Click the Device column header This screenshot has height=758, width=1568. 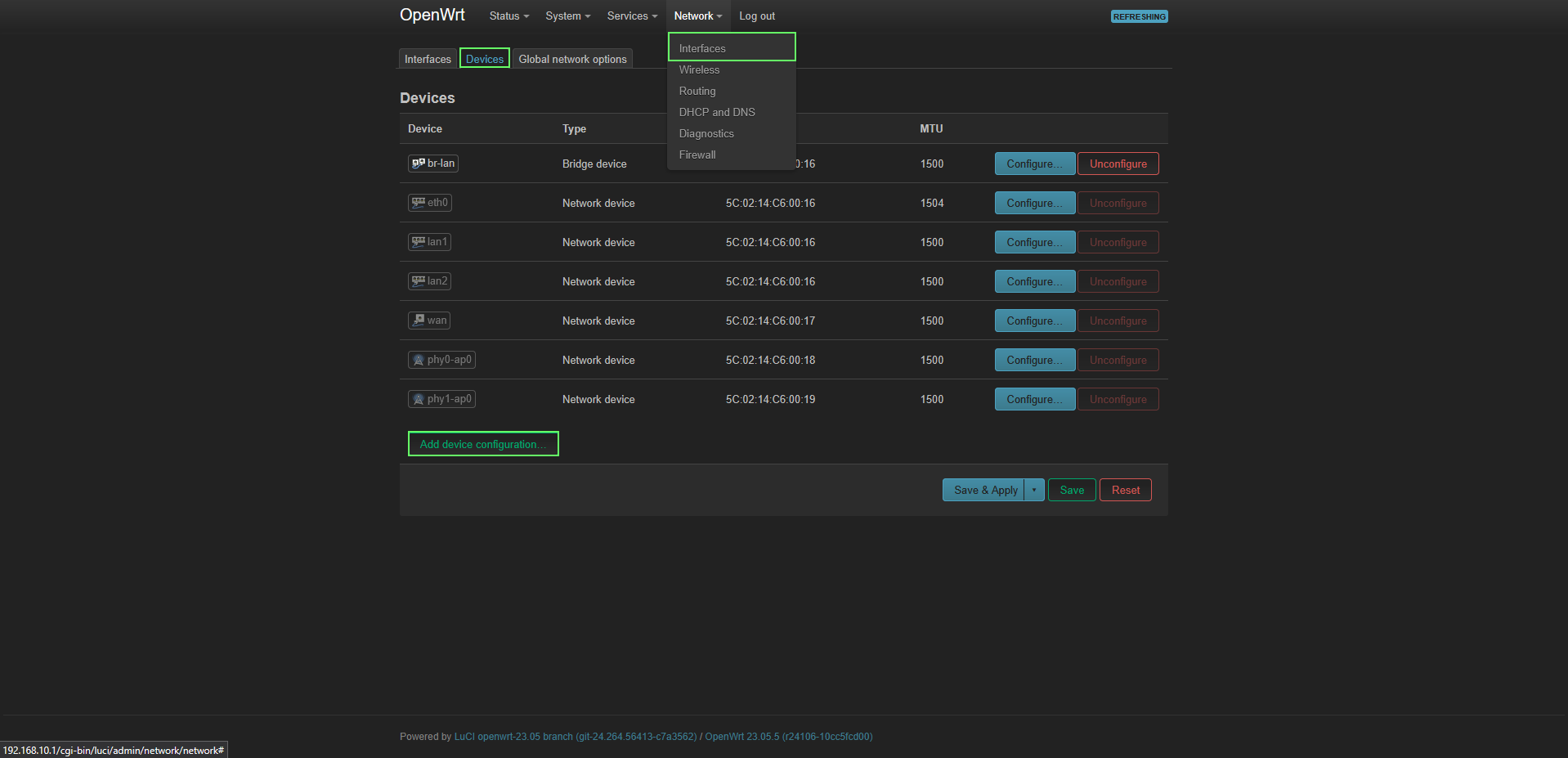coord(425,128)
